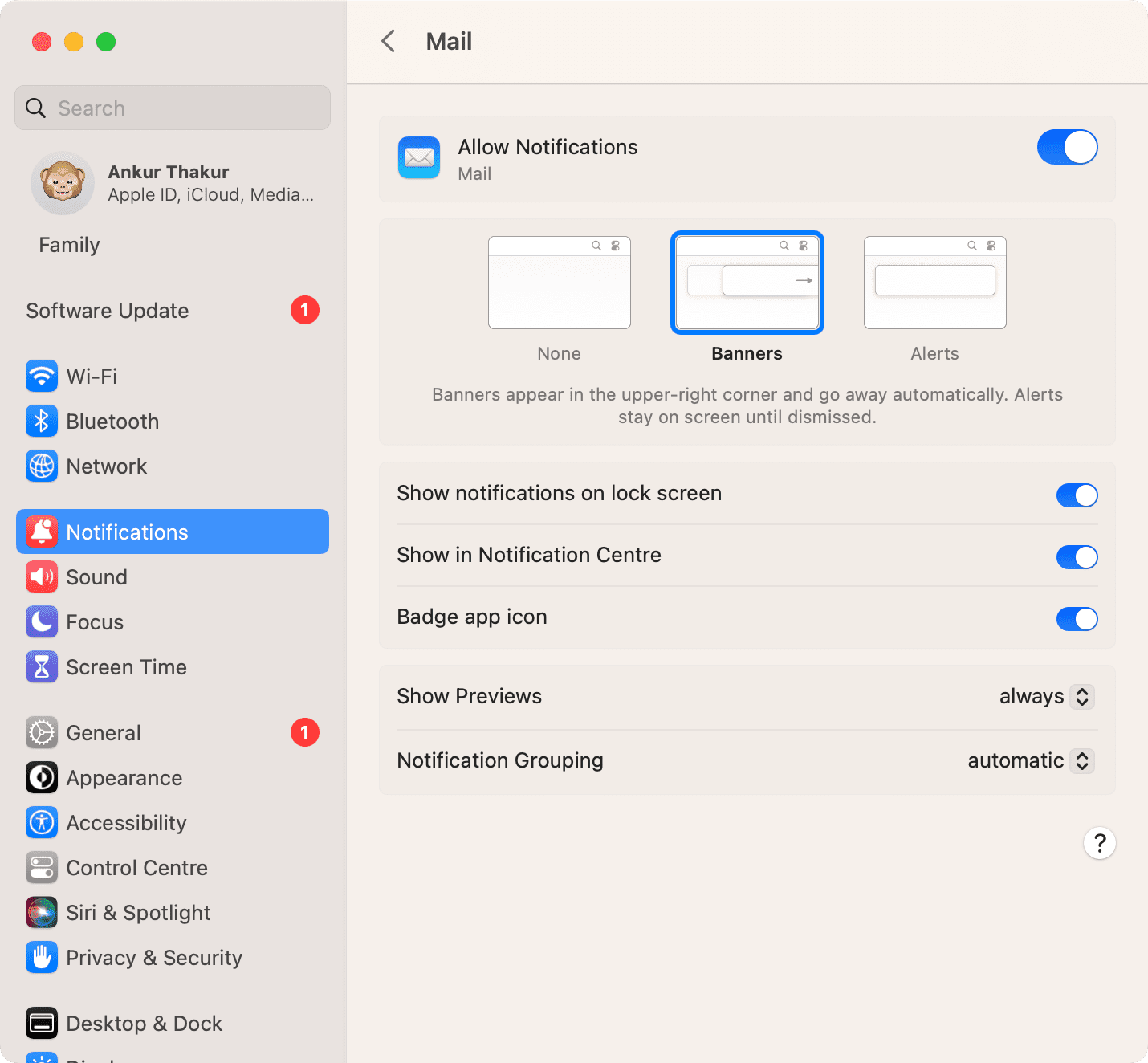Open Desktop & Dock settings label
The height and width of the screenshot is (1063, 1148).
[x=145, y=1024]
